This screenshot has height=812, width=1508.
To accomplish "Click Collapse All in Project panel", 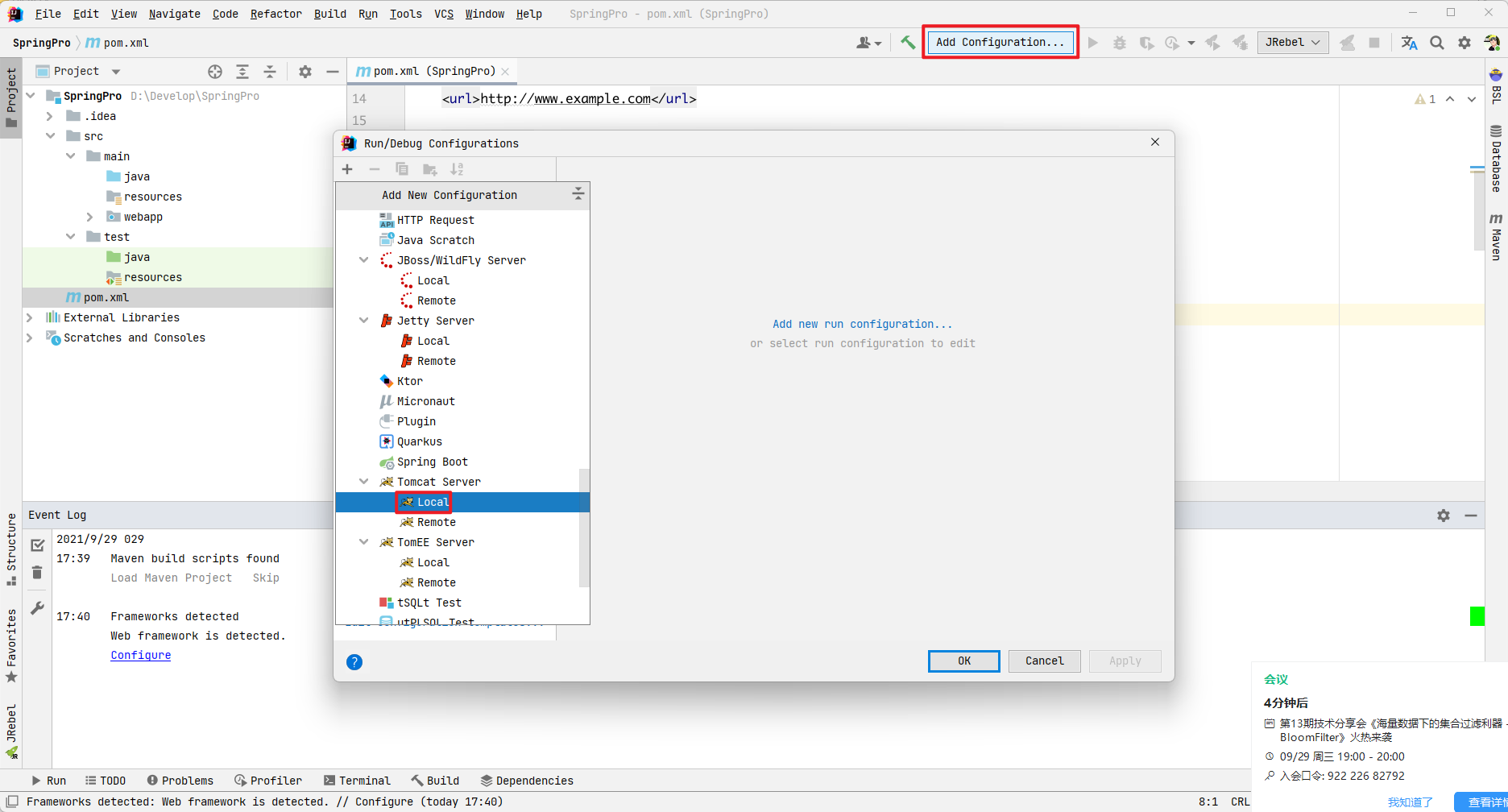I will [x=270, y=72].
